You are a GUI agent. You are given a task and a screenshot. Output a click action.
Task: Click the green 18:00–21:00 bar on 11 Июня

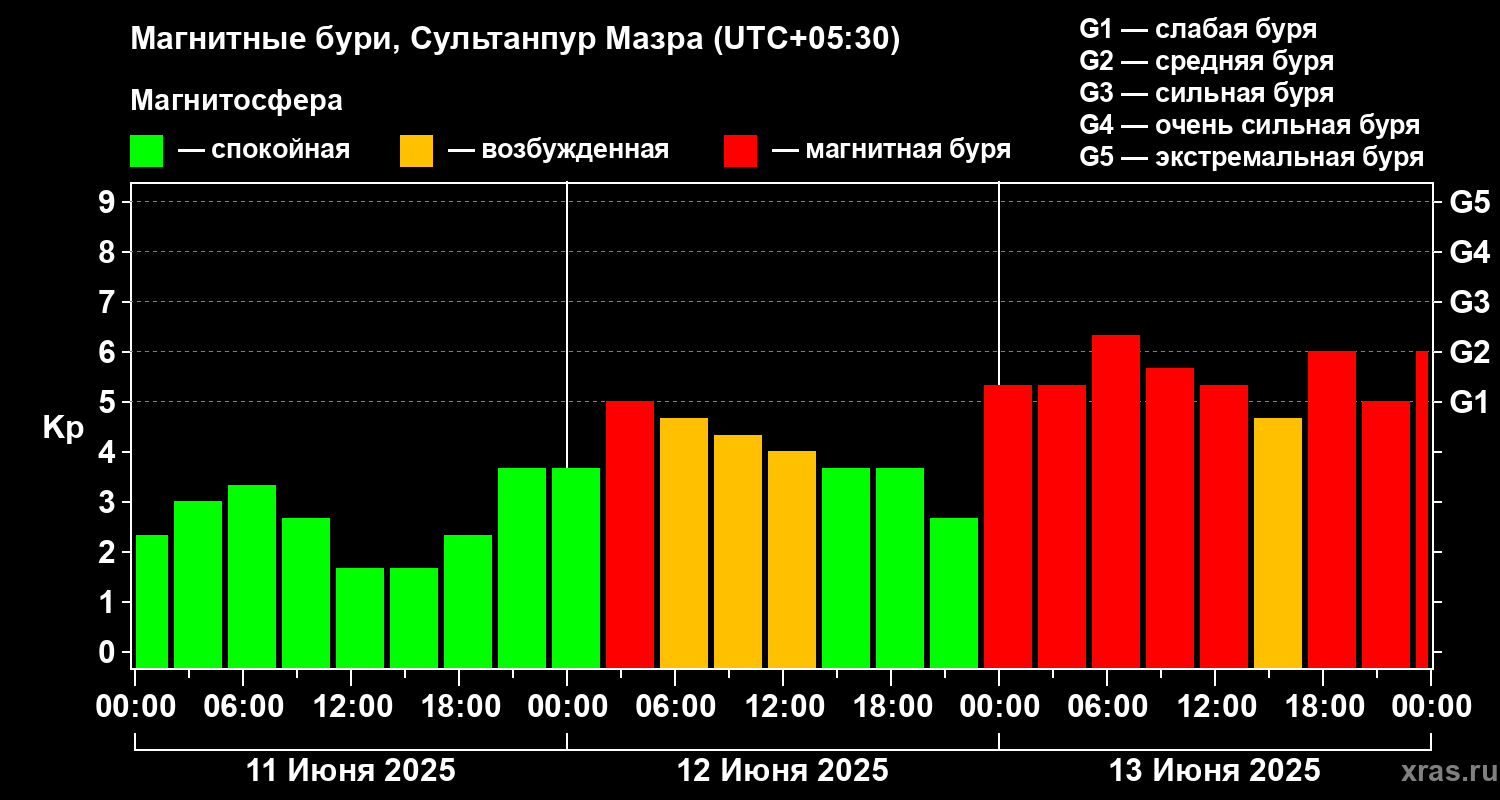point(468,601)
